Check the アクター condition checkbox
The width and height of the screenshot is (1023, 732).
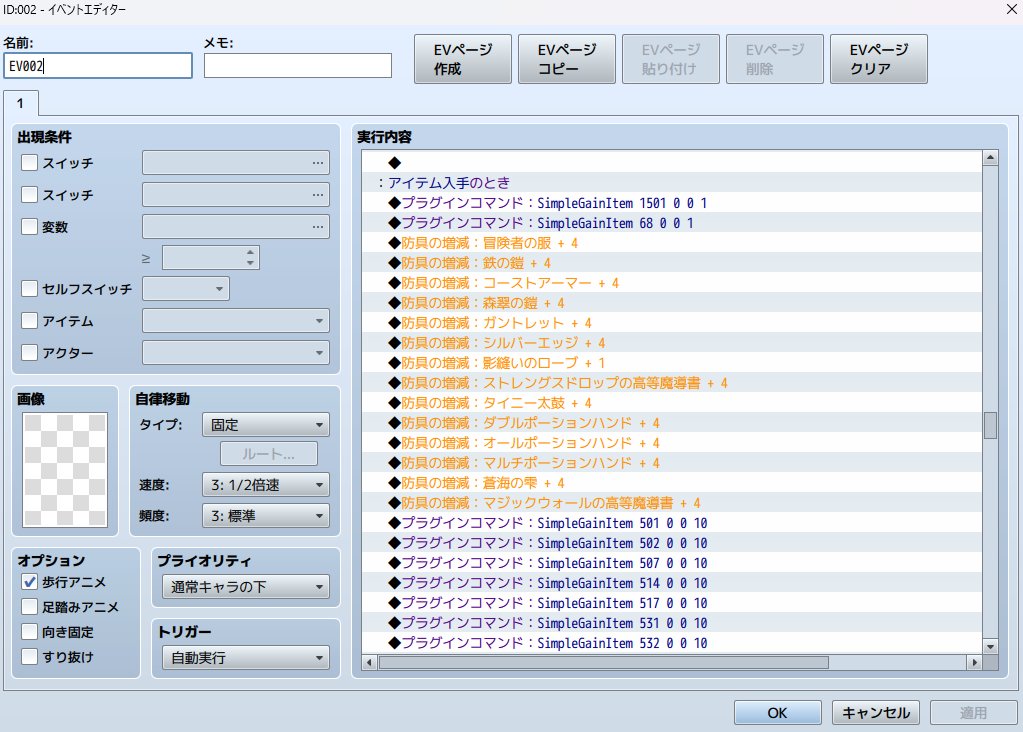(x=29, y=352)
